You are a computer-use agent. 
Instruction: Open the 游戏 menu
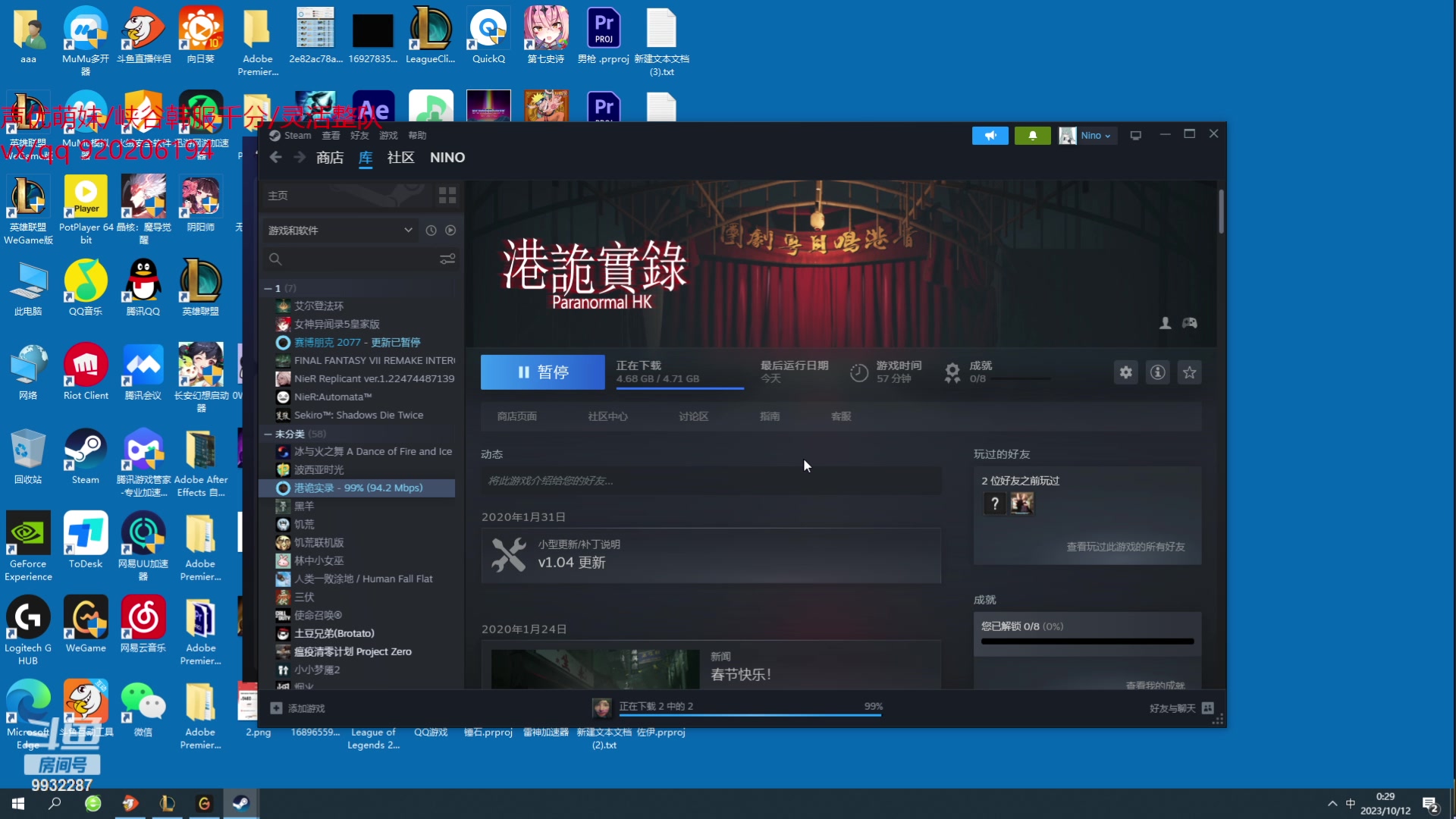tap(388, 136)
